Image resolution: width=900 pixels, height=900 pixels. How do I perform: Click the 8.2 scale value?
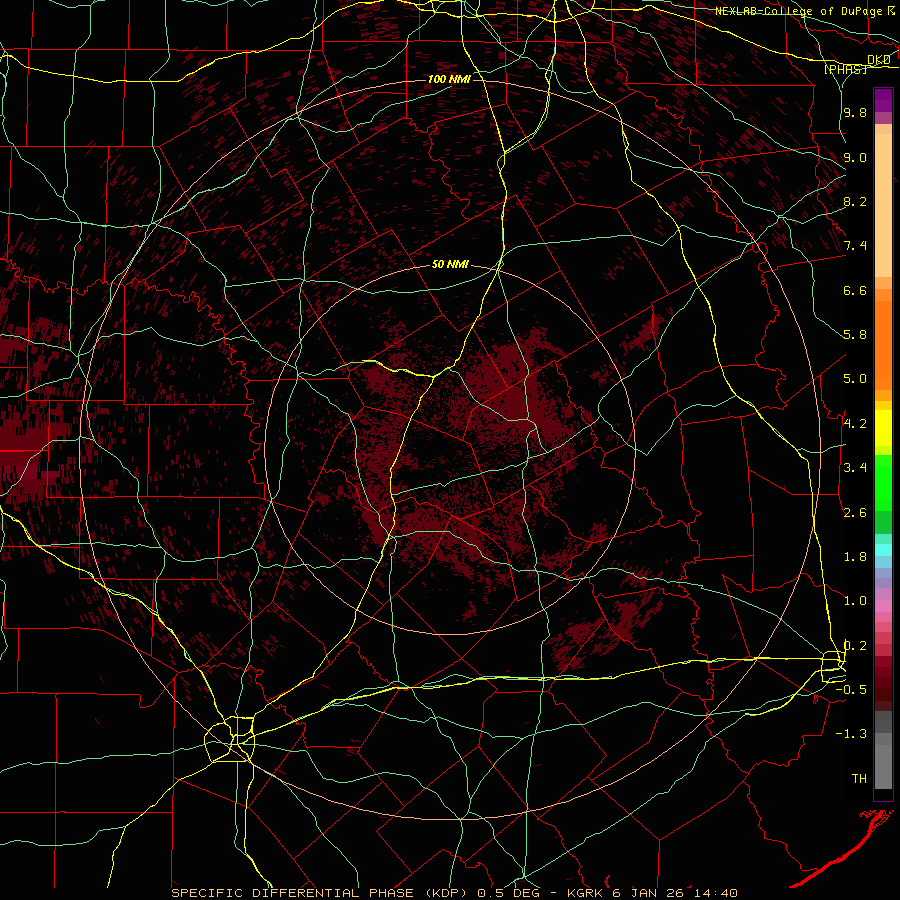[855, 201]
